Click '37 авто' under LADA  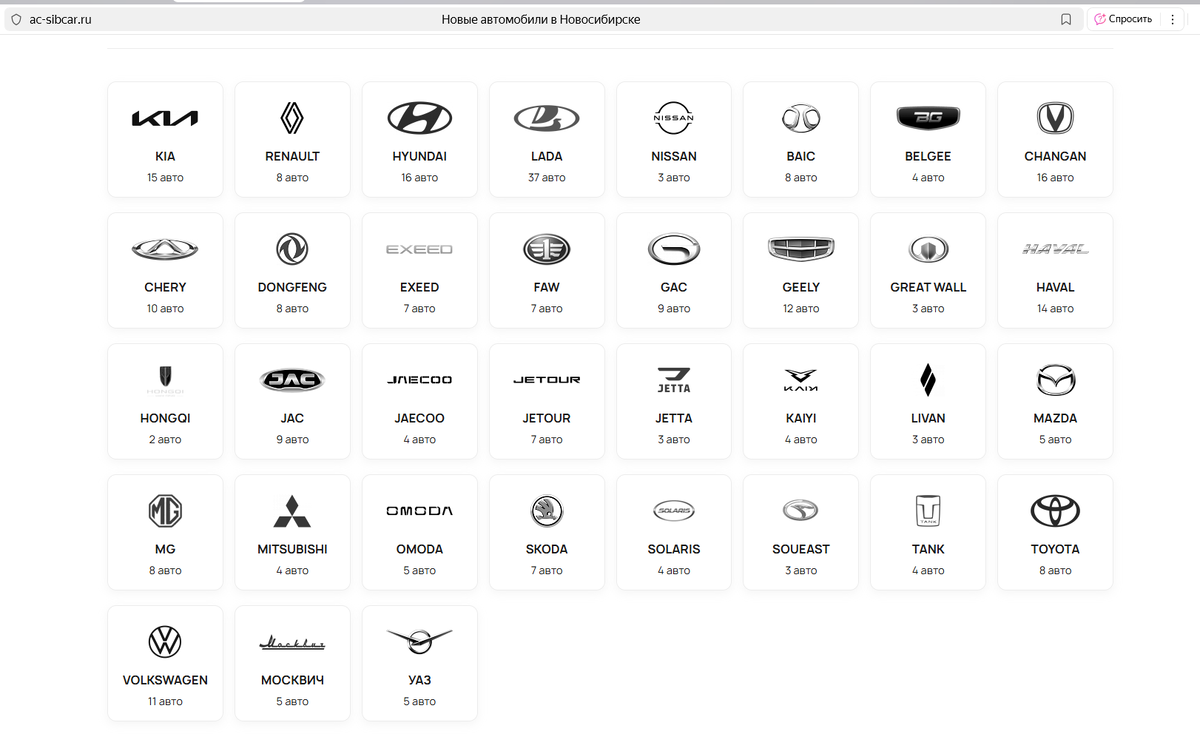pyautogui.click(x=547, y=177)
